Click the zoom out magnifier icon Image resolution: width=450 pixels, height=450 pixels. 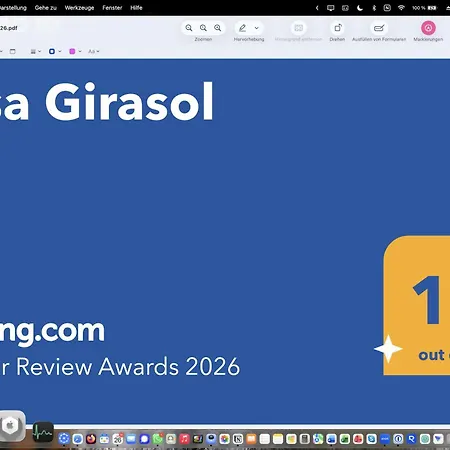(189, 28)
